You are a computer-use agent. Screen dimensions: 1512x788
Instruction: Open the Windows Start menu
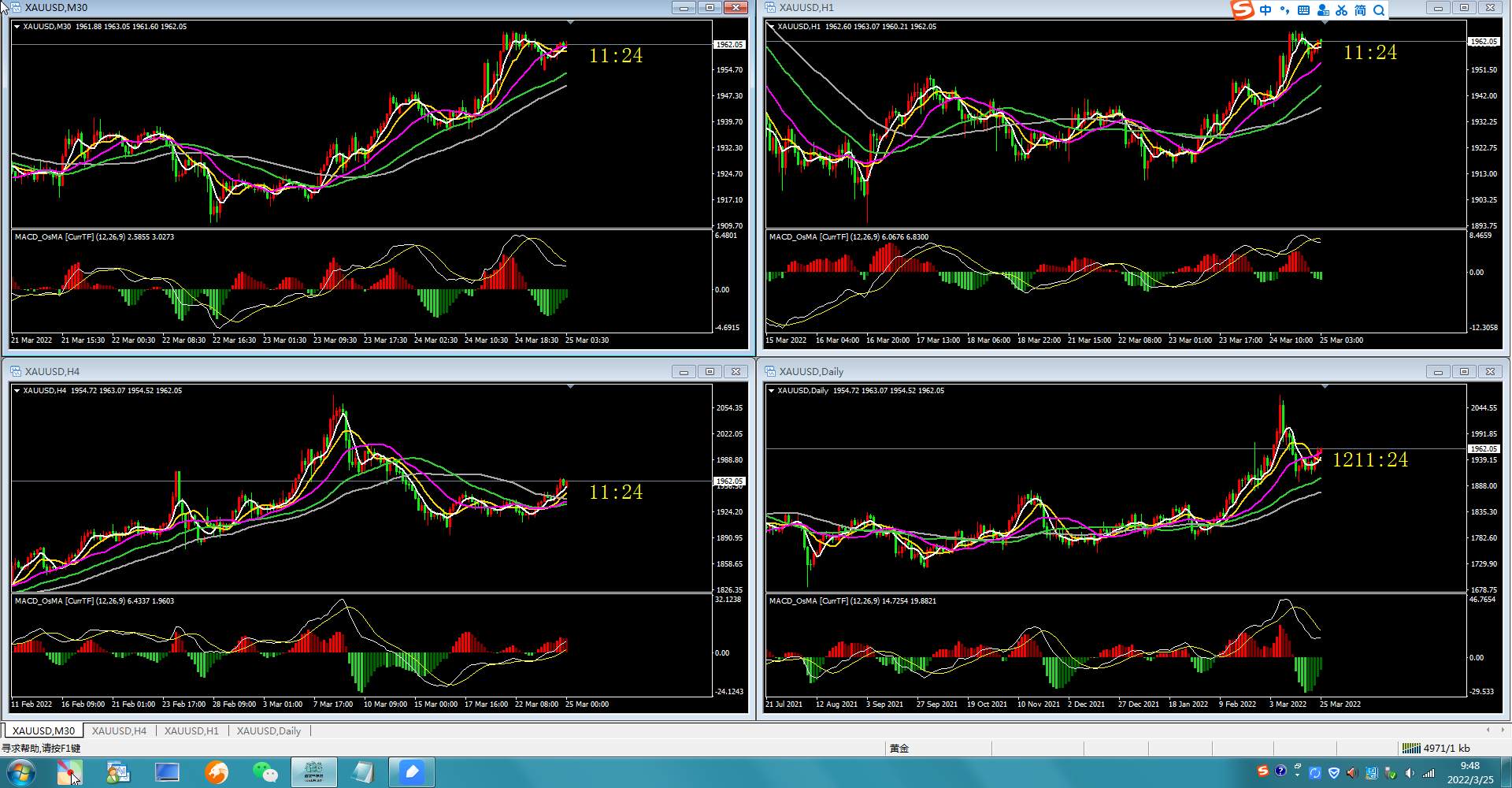(x=20, y=773)
